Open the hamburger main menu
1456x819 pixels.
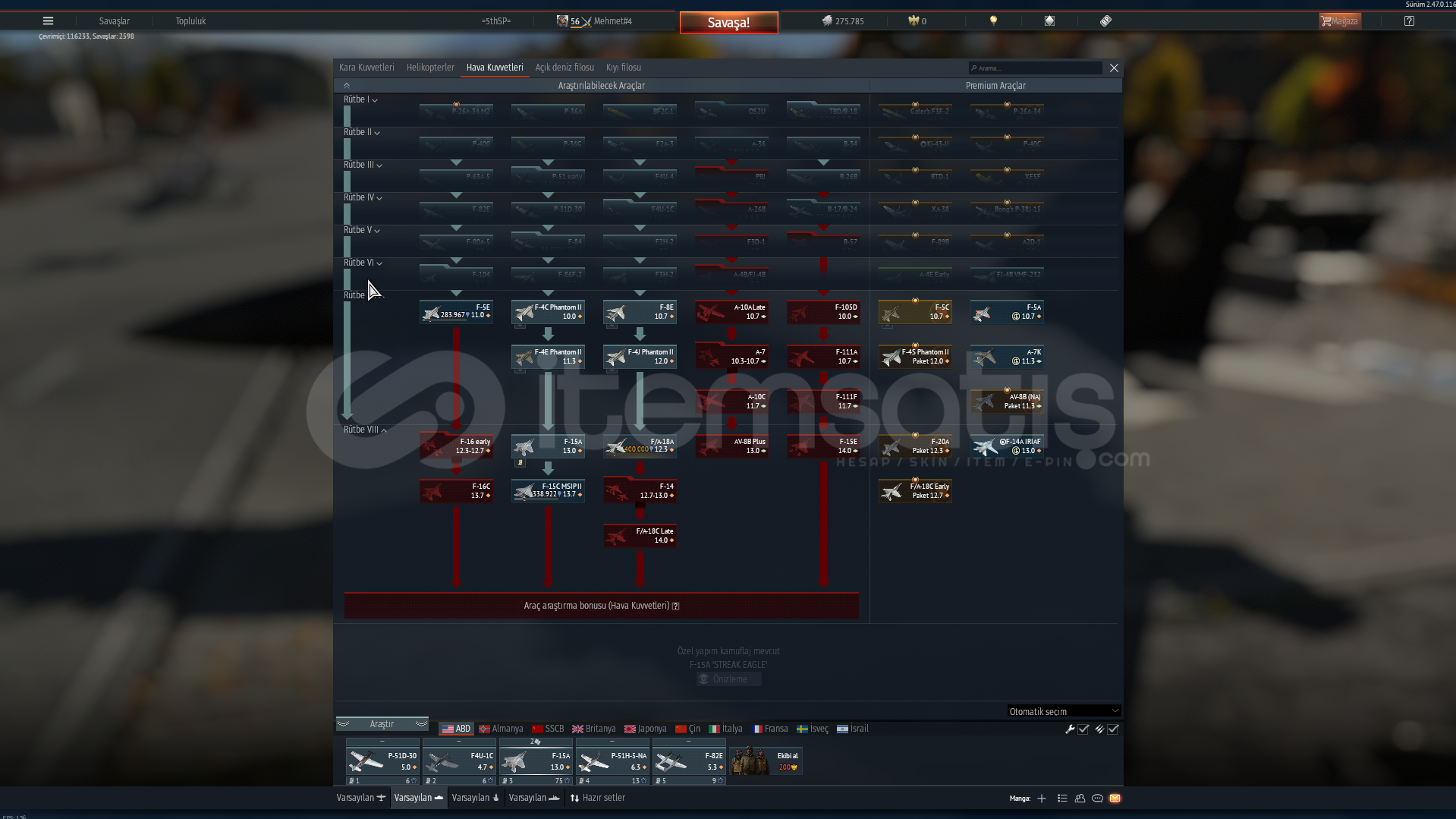[48, 21]
